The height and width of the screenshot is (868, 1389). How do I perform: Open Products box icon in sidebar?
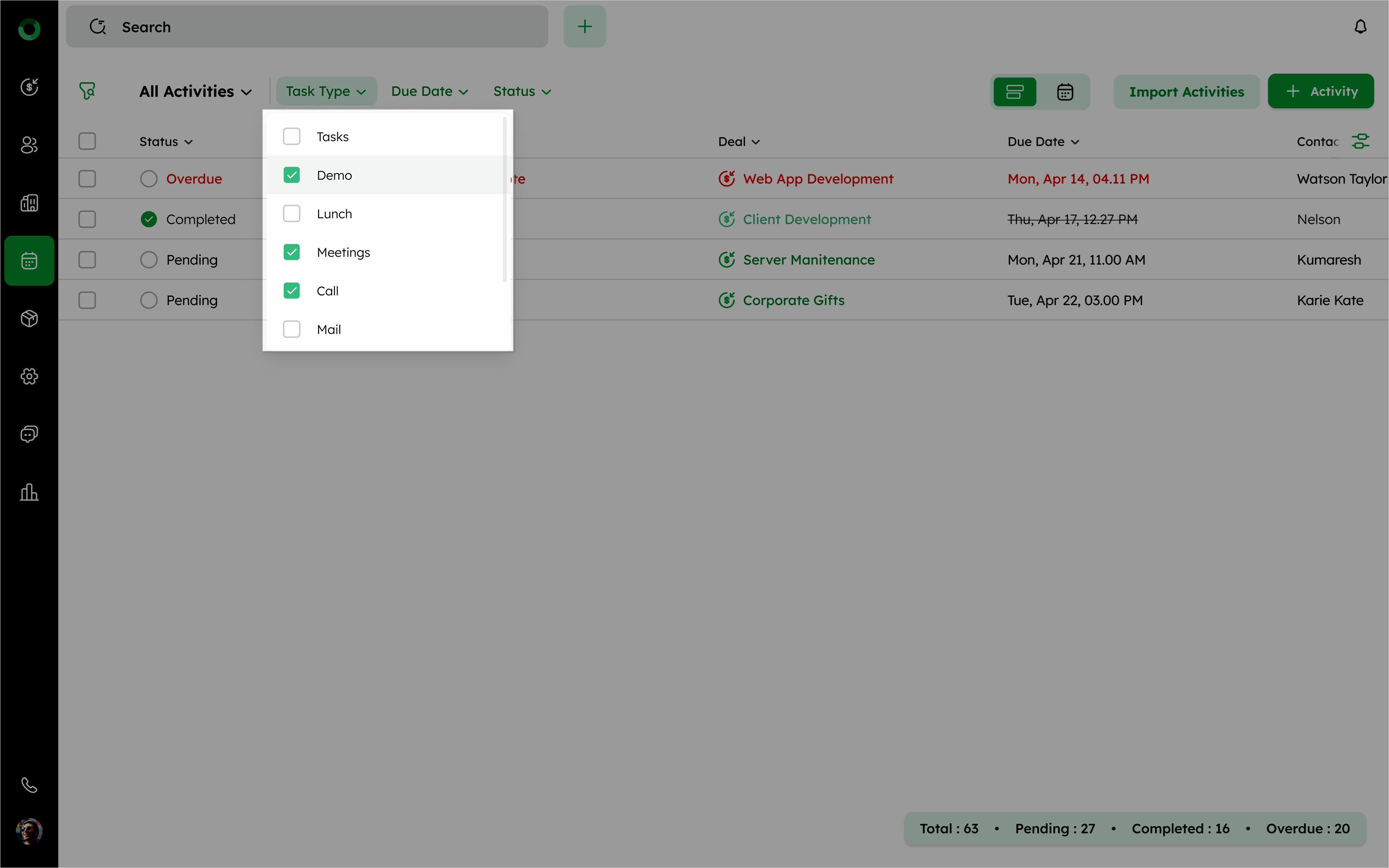pos(29,319)
